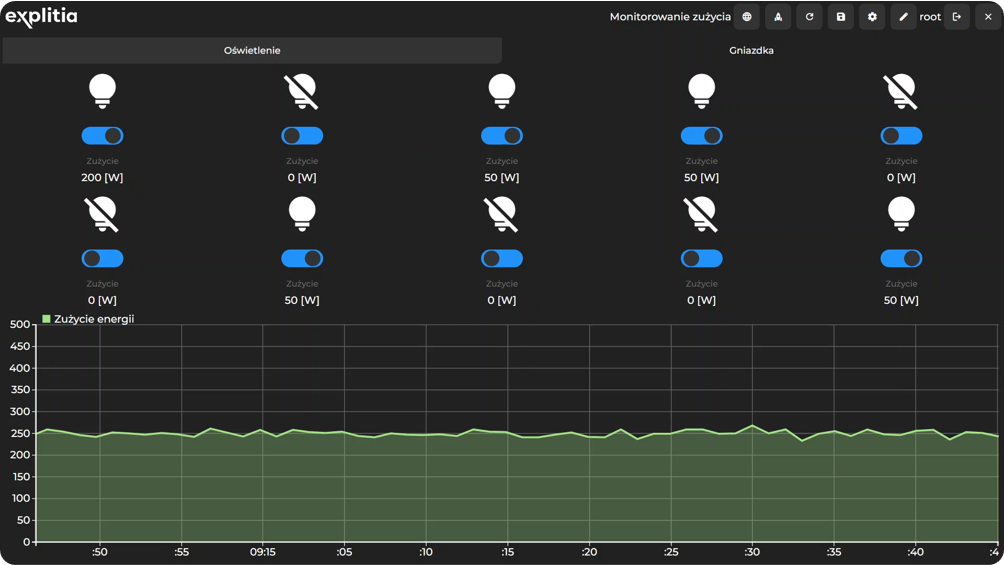Turn off the switch above 200 [W]
1004x565 pixels.
(x=102, y=136)
